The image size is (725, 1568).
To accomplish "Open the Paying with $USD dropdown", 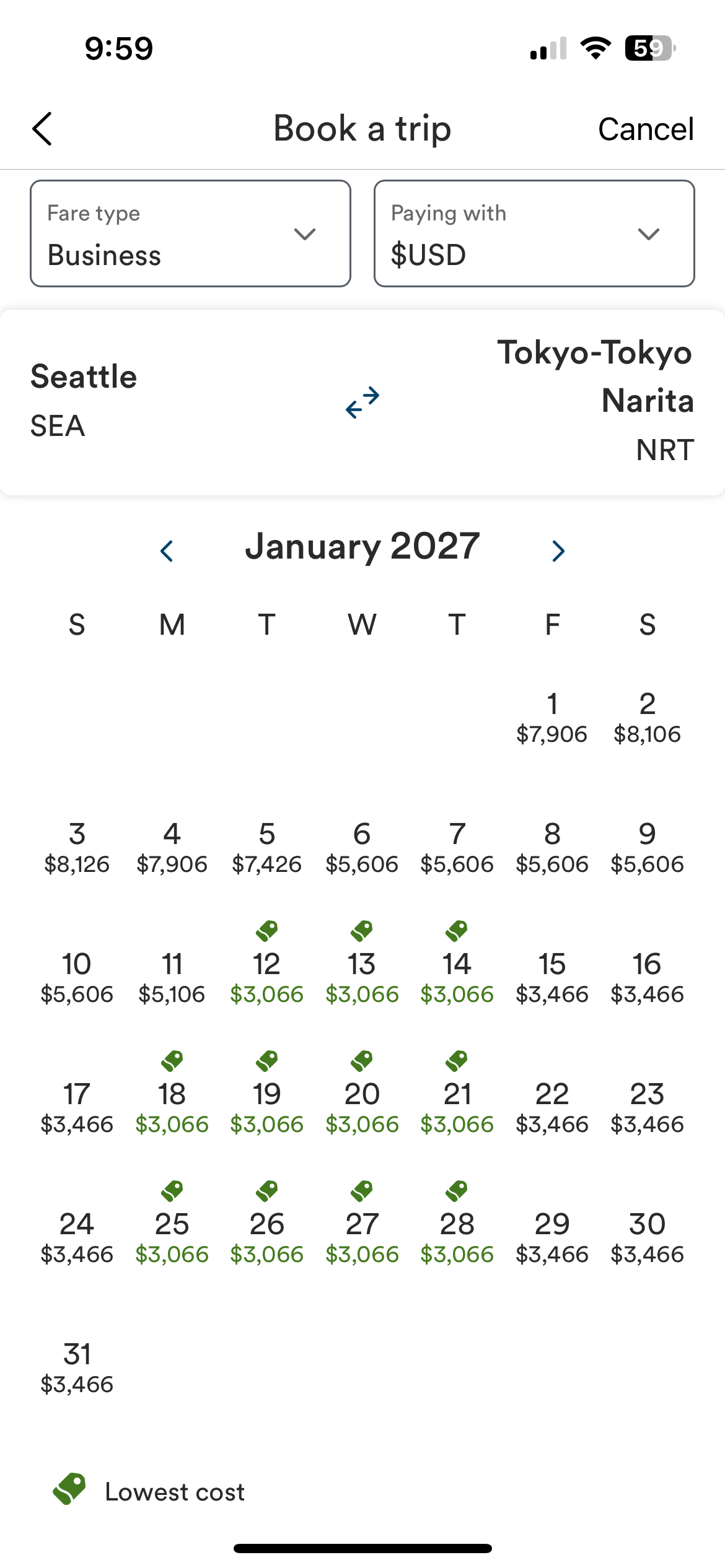I will coord(534,233).
